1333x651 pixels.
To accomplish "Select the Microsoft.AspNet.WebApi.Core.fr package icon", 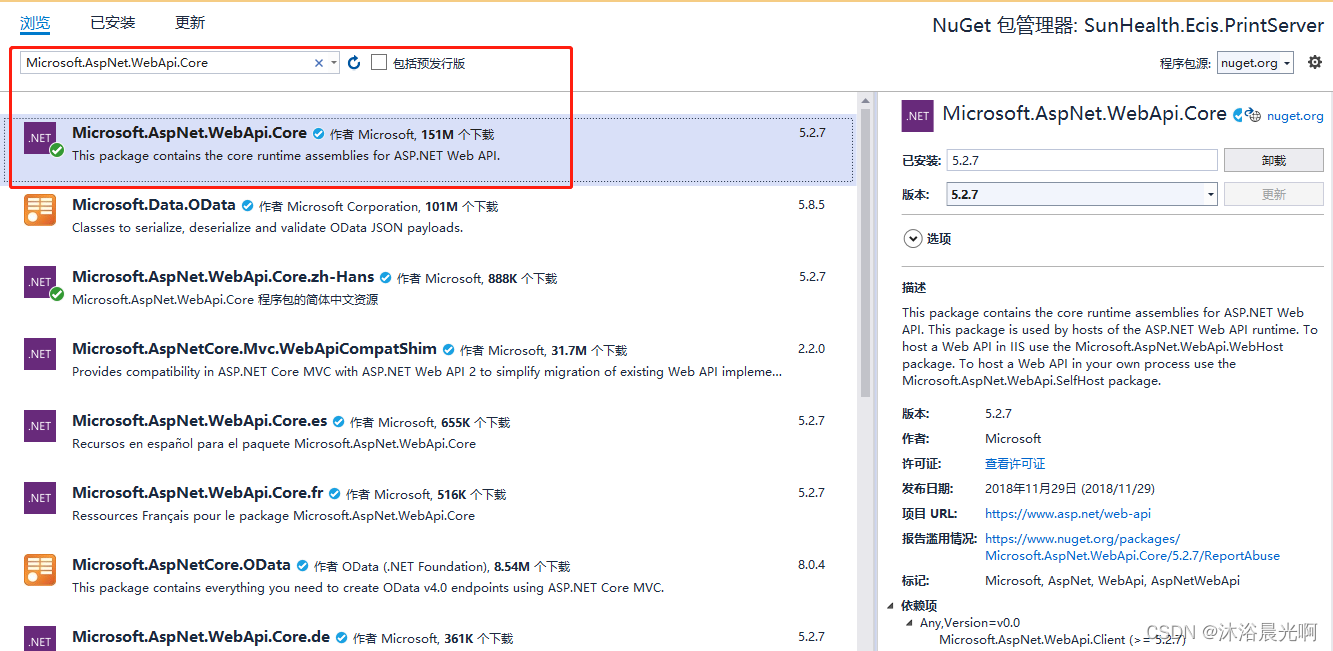I will point(40,498).
